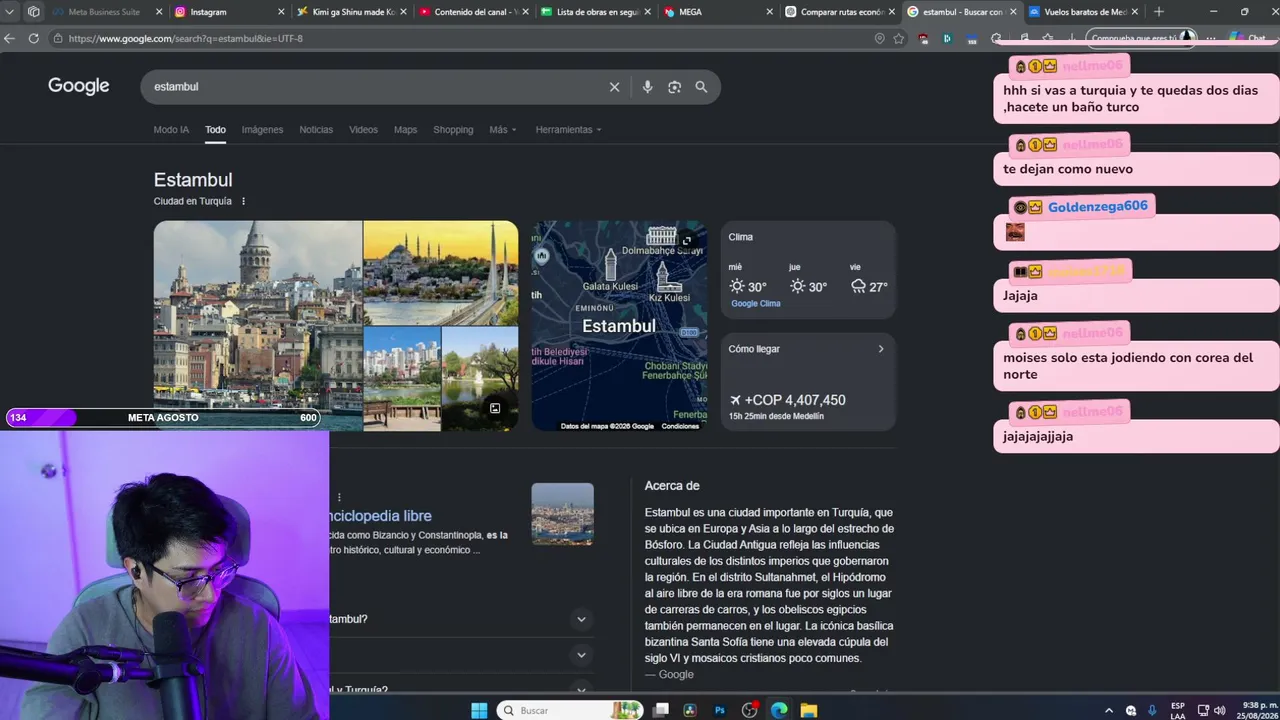Open the OBS icon with red badge in taskbar
Screen dimensions: 1280x720
(x=750, y=710)
